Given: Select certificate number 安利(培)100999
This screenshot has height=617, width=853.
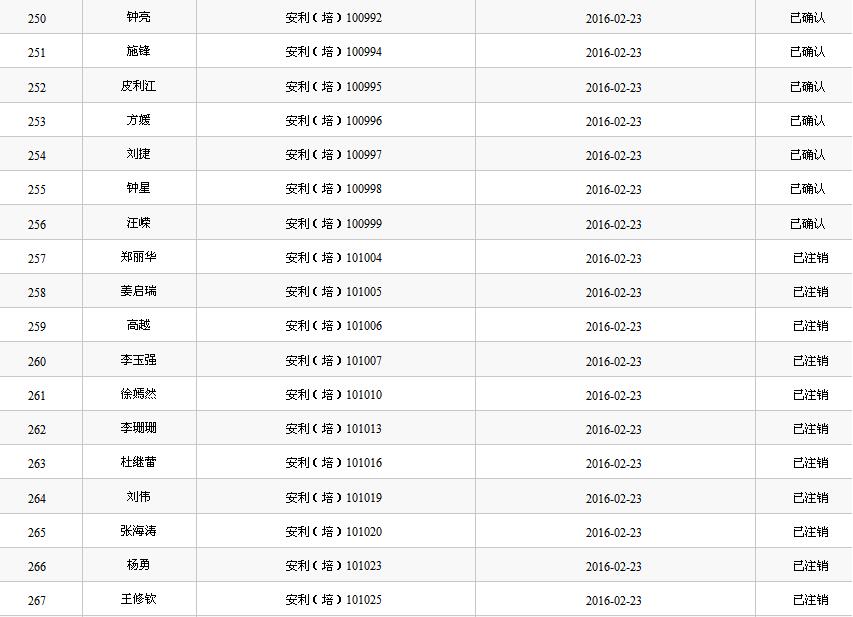Looking at the screenshot, I should click(x=333, y=224).
